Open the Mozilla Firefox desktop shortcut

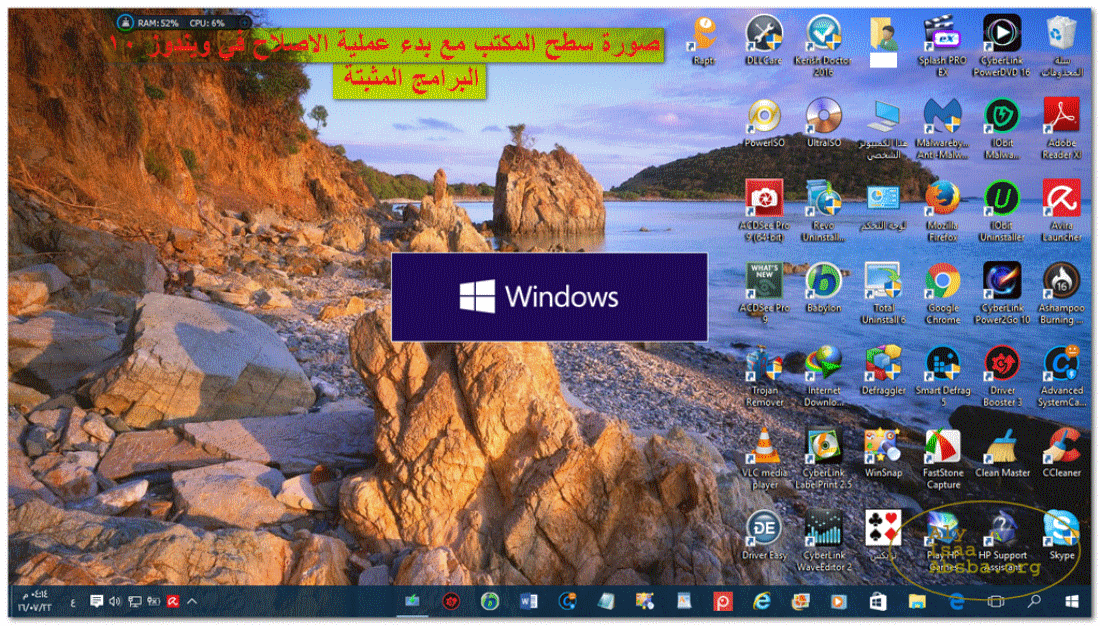tap(942, 198)
